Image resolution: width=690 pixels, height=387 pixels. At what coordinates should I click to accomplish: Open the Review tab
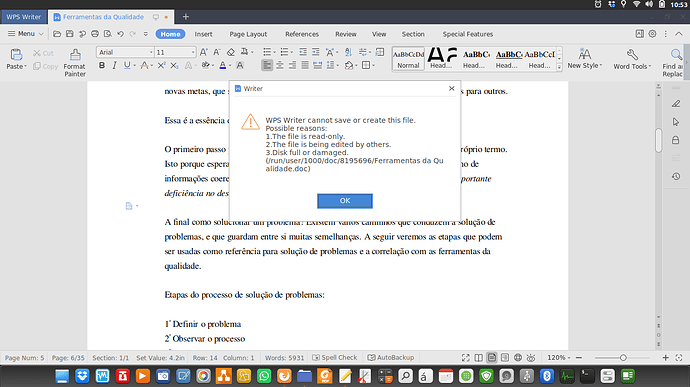point(346,34)
